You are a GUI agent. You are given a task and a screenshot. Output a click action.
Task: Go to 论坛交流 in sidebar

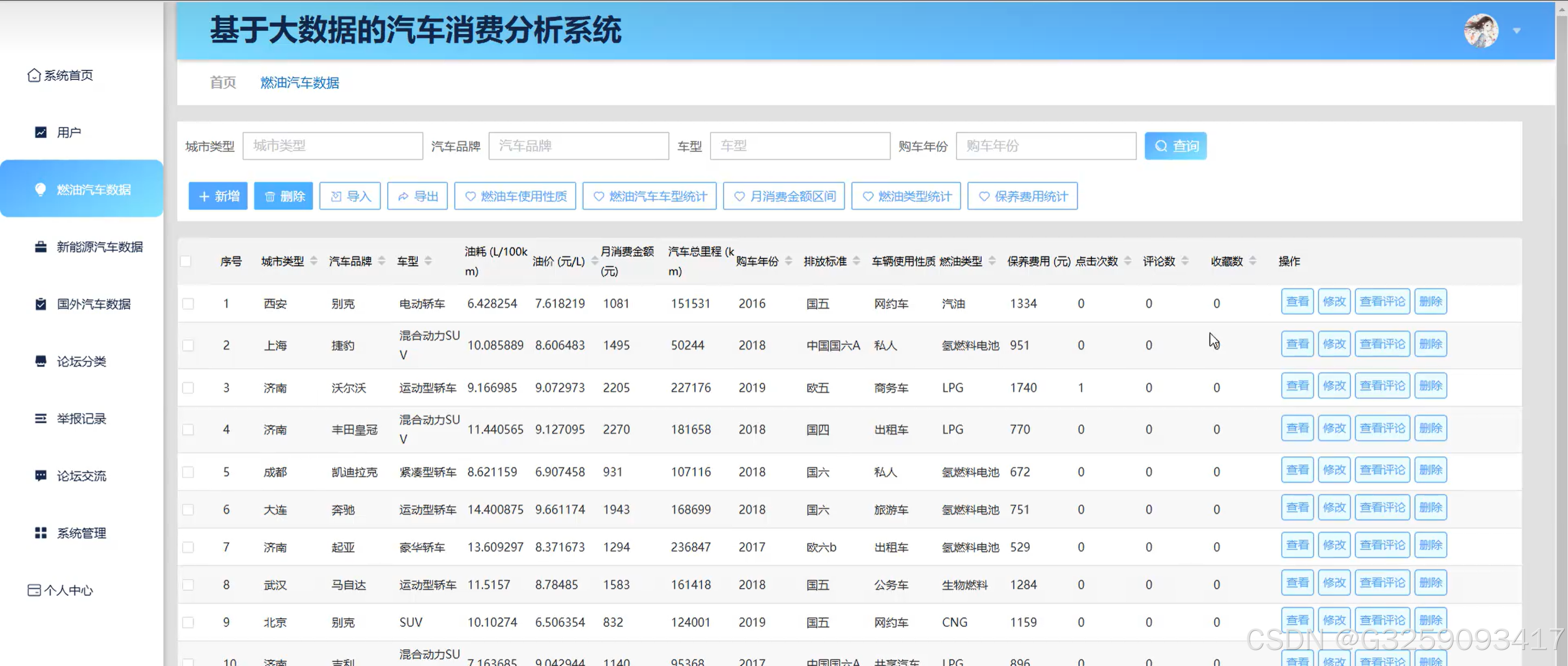point(81,475)
